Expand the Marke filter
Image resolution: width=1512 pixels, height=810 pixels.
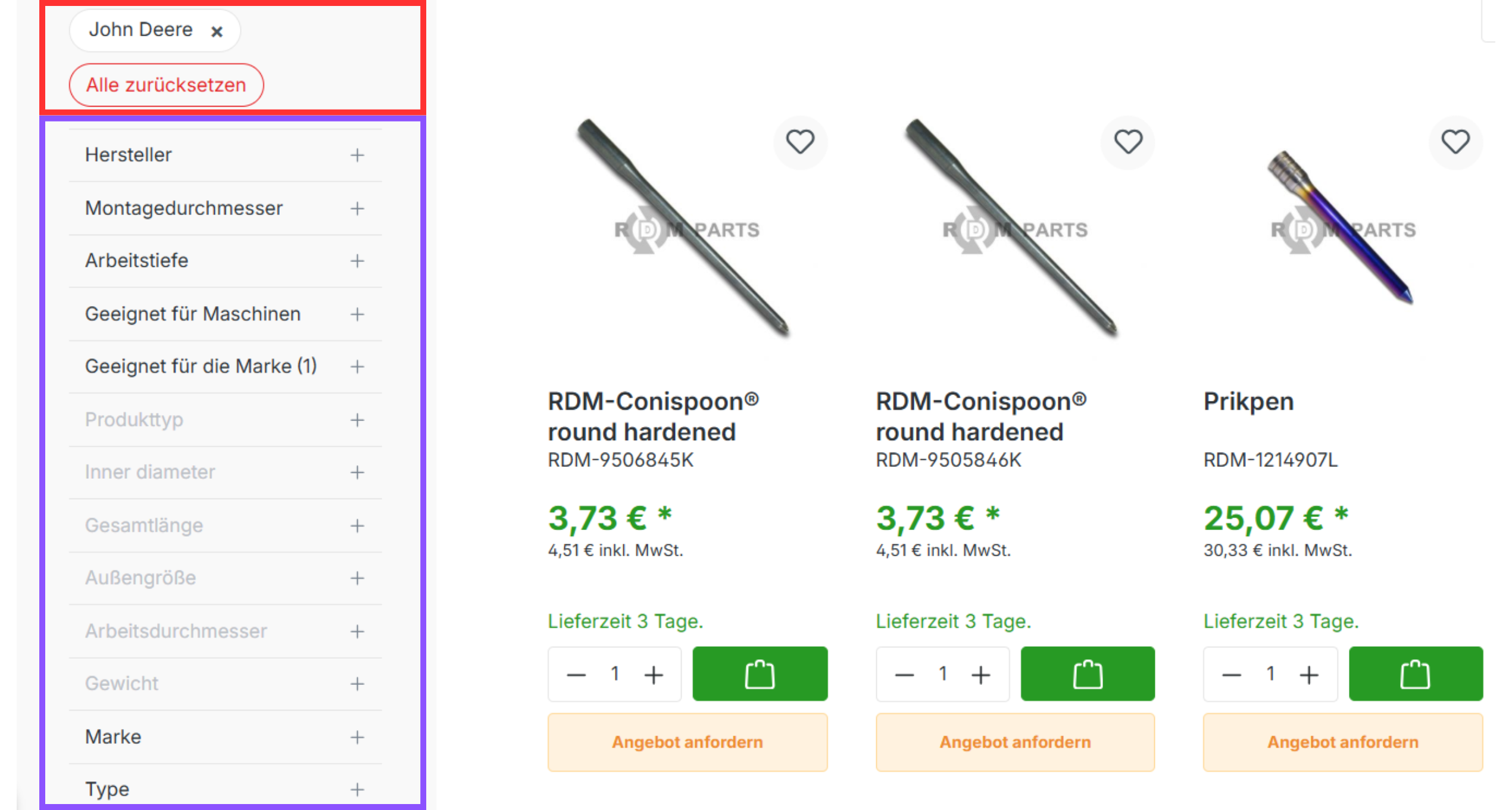(357, 737)
